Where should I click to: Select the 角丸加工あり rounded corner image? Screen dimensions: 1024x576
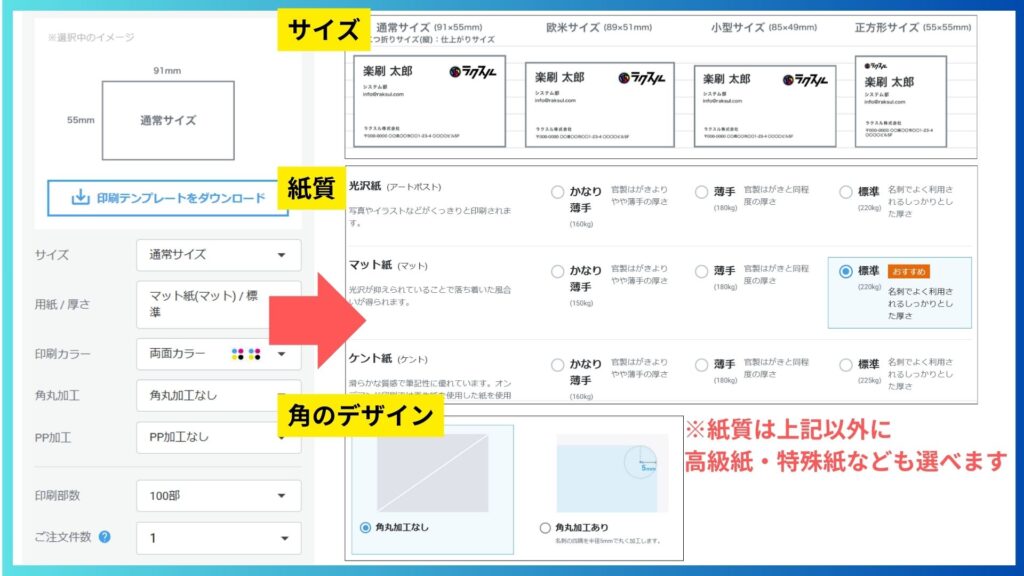[612, 473]
